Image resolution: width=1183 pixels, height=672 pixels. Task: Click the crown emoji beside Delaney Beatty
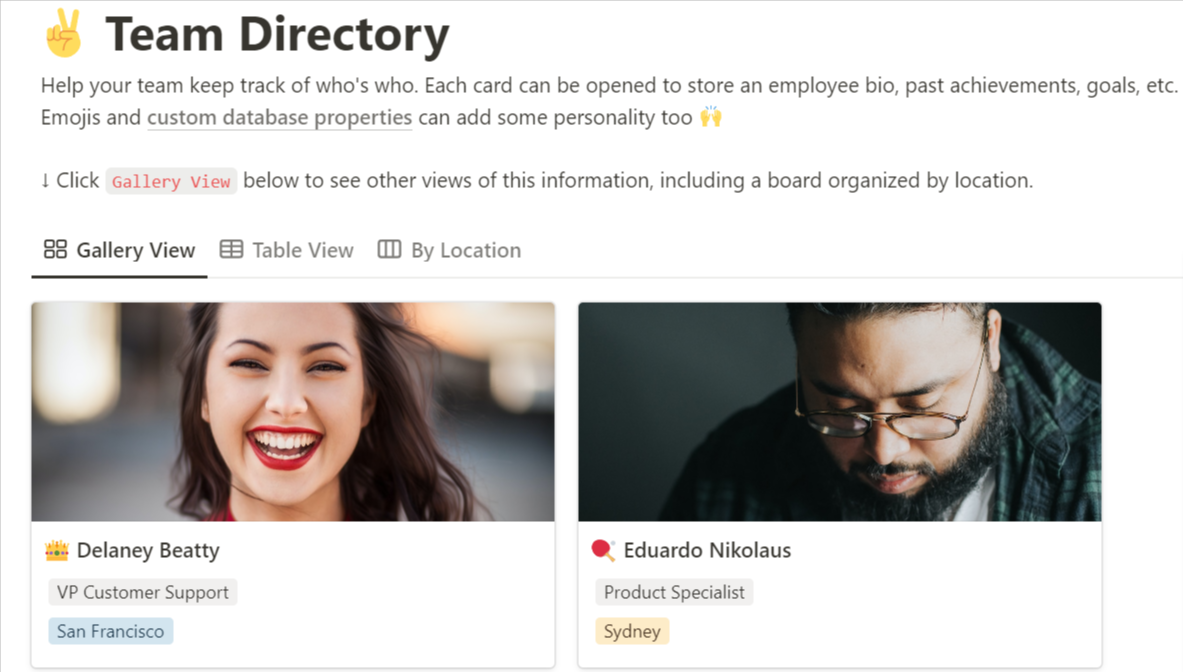click(x=58, y=550)
